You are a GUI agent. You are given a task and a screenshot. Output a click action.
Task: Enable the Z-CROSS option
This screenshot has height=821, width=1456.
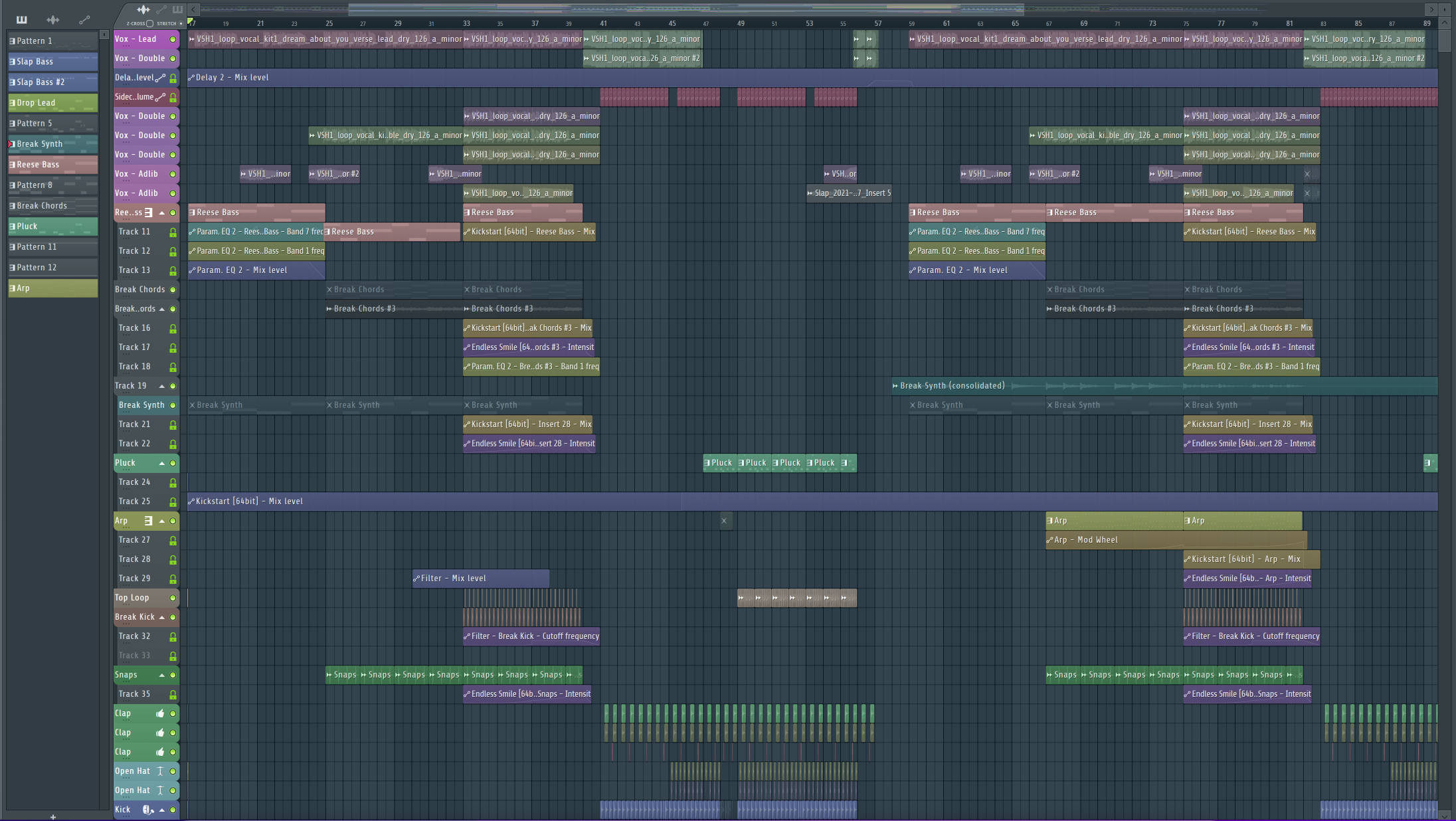tap(150, 23)
